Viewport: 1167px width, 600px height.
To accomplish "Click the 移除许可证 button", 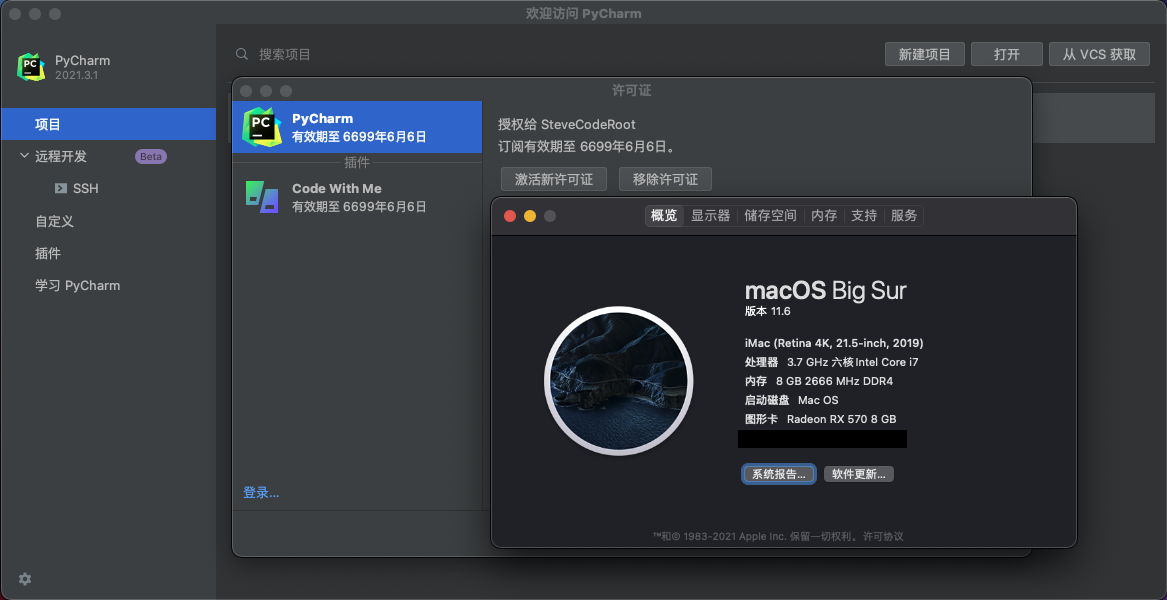I will pos(665,179).
